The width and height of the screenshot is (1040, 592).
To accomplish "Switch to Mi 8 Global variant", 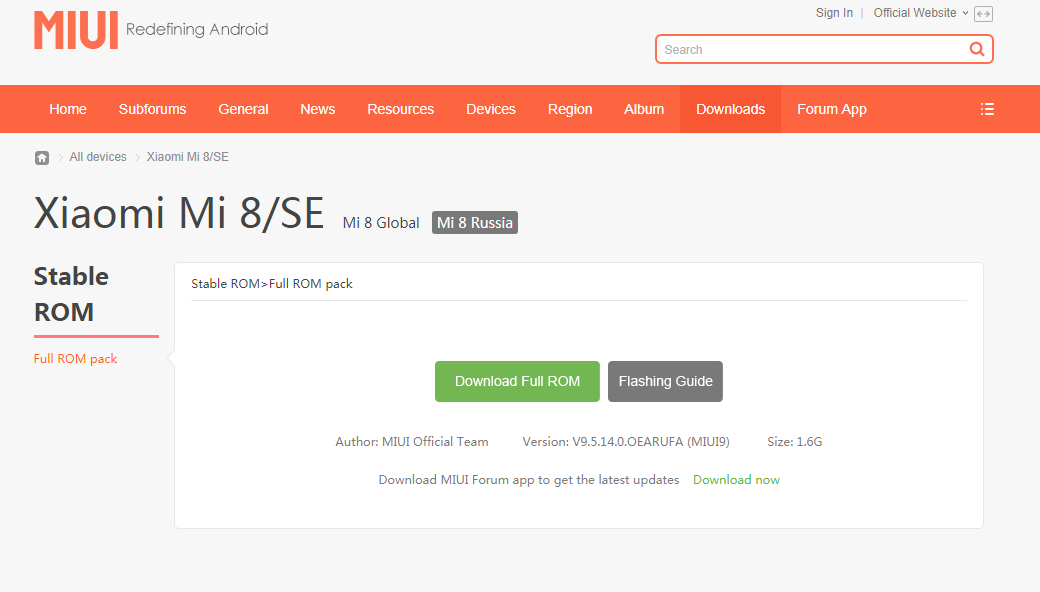I will [381, 223].
